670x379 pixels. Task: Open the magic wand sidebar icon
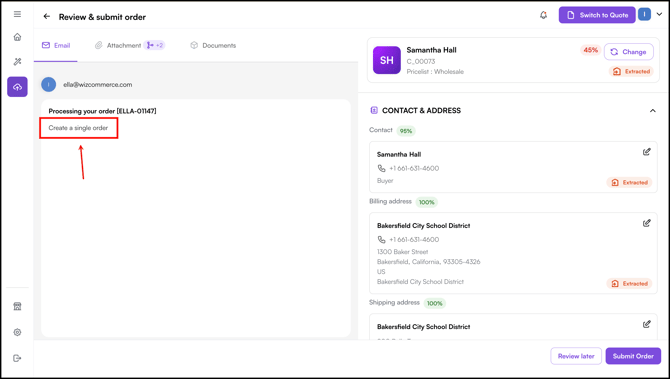pyautogui.click(x=17, y=62)
